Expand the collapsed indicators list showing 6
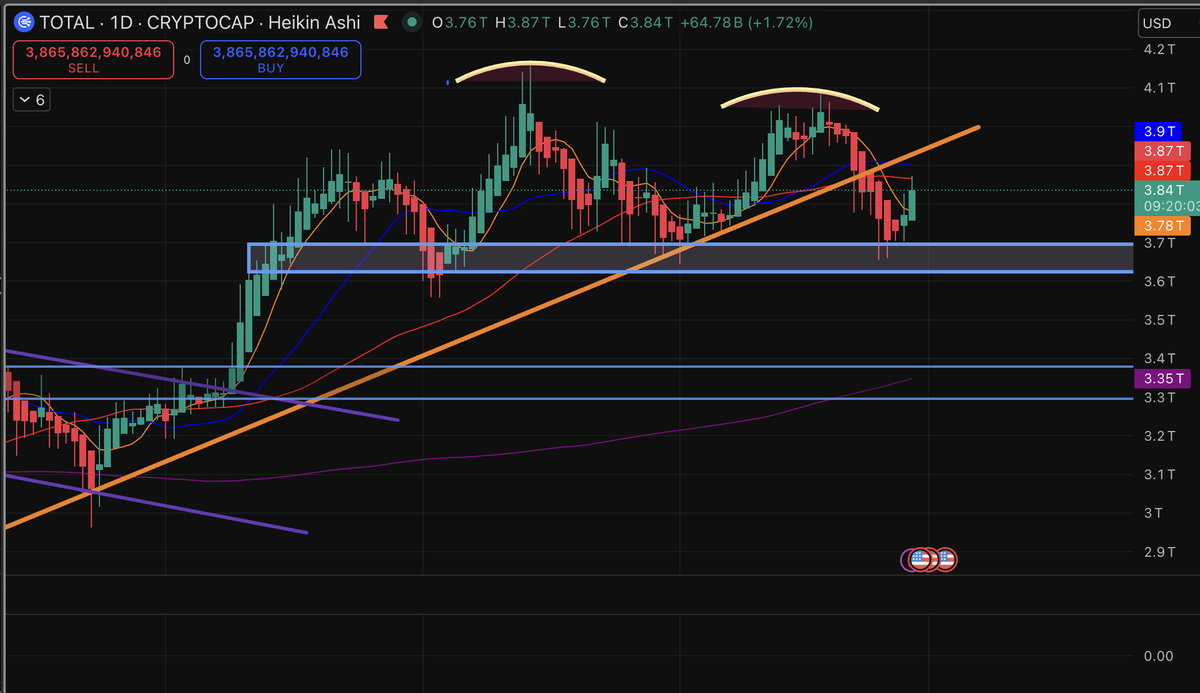This screenshot has height=693, width=1200. (x=30, y=99)
